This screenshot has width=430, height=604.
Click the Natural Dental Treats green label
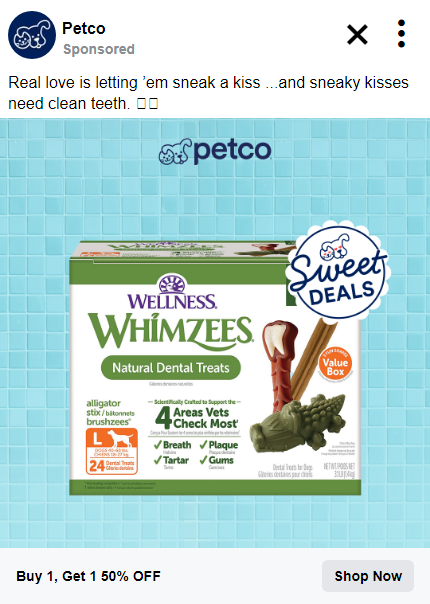pyautogui.click(x=171, y=367)
